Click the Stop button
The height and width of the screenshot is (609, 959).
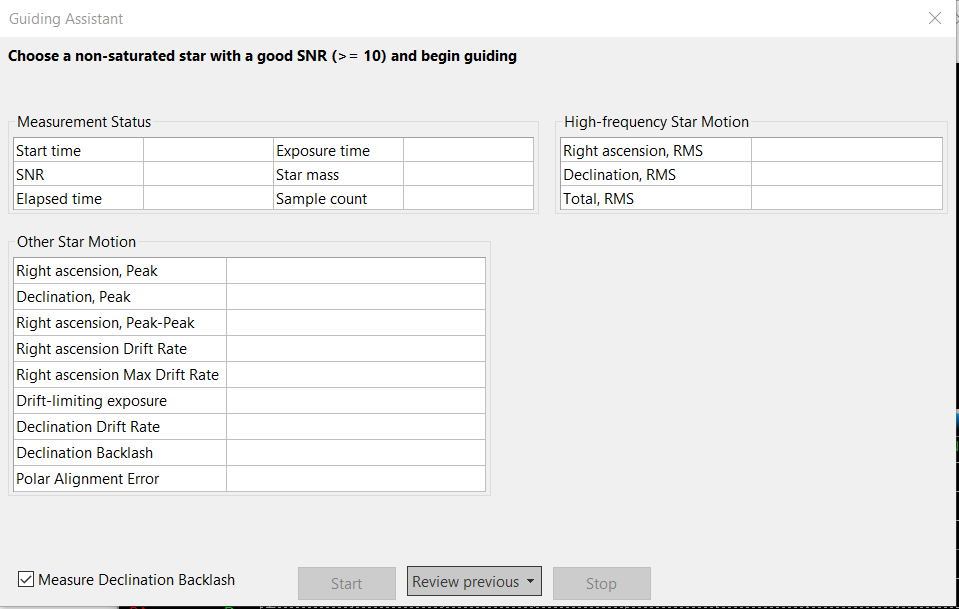click(601, 583)
